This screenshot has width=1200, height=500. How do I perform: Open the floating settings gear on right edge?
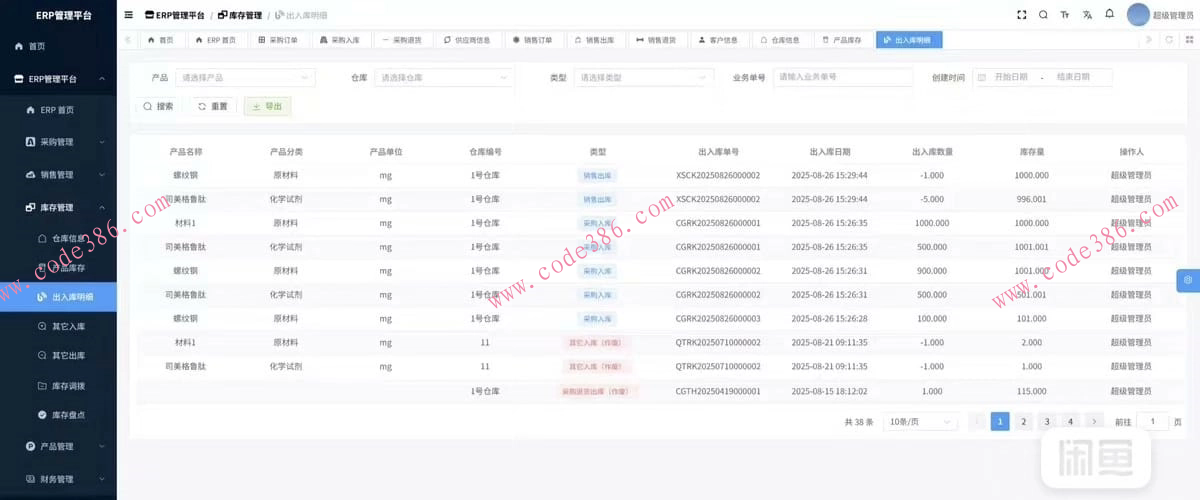point(1188,280)
